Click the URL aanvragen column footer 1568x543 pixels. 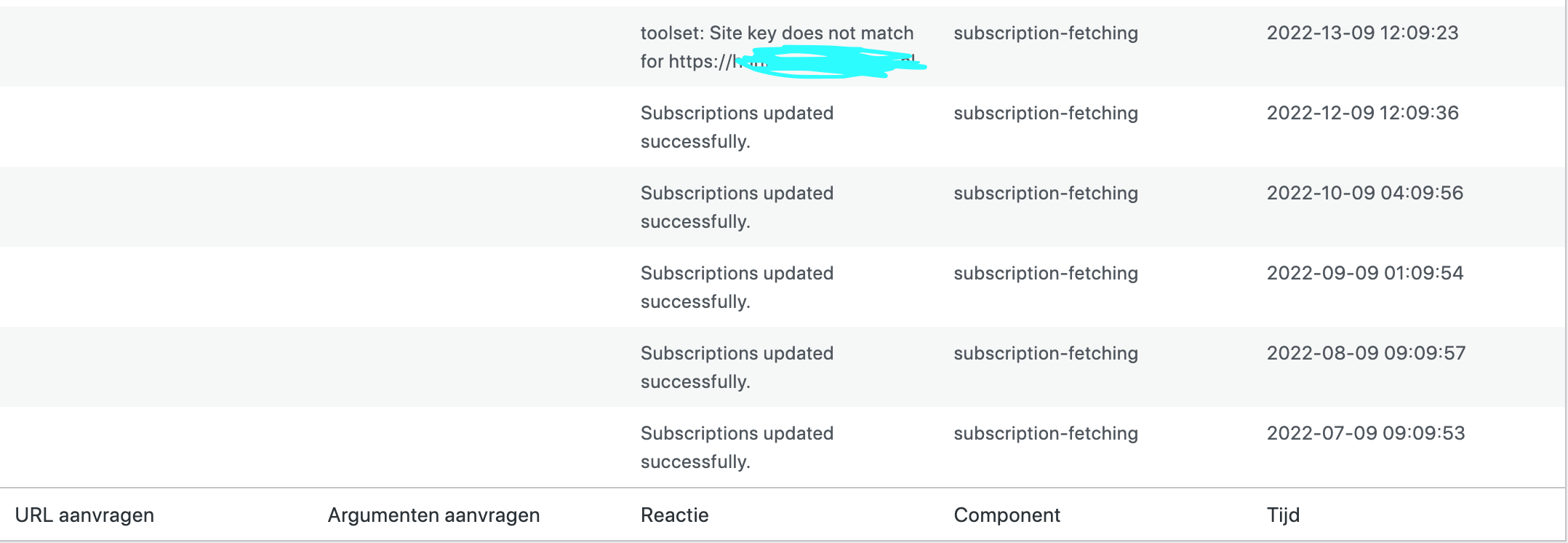click(84, 515)
